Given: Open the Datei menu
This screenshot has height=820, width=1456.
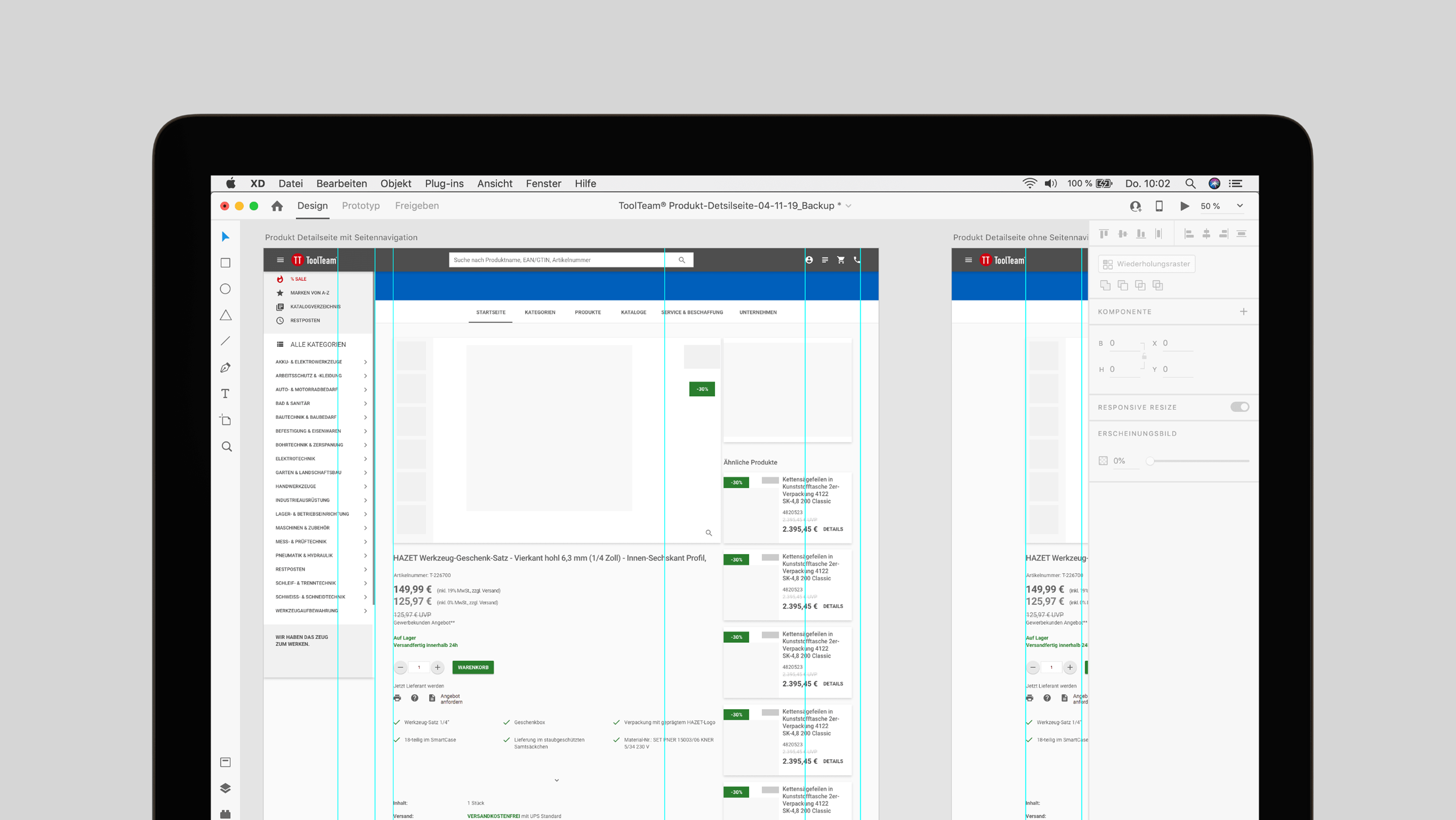Looking at the screenshot, I should pos(290,184).
